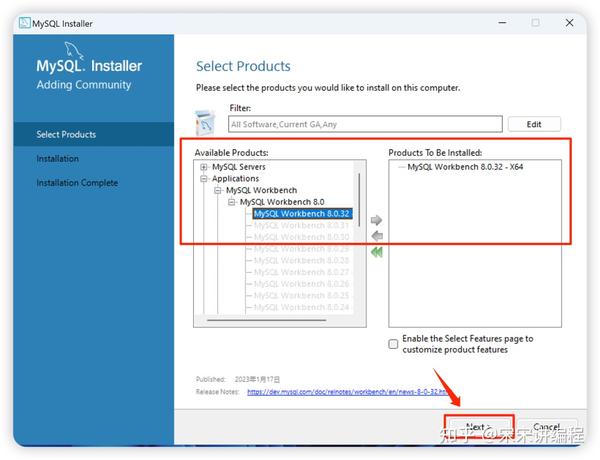Open the release notes hyperlink
Image resolution: width=600 pixels, height=460 pixels.
[348, 392]
